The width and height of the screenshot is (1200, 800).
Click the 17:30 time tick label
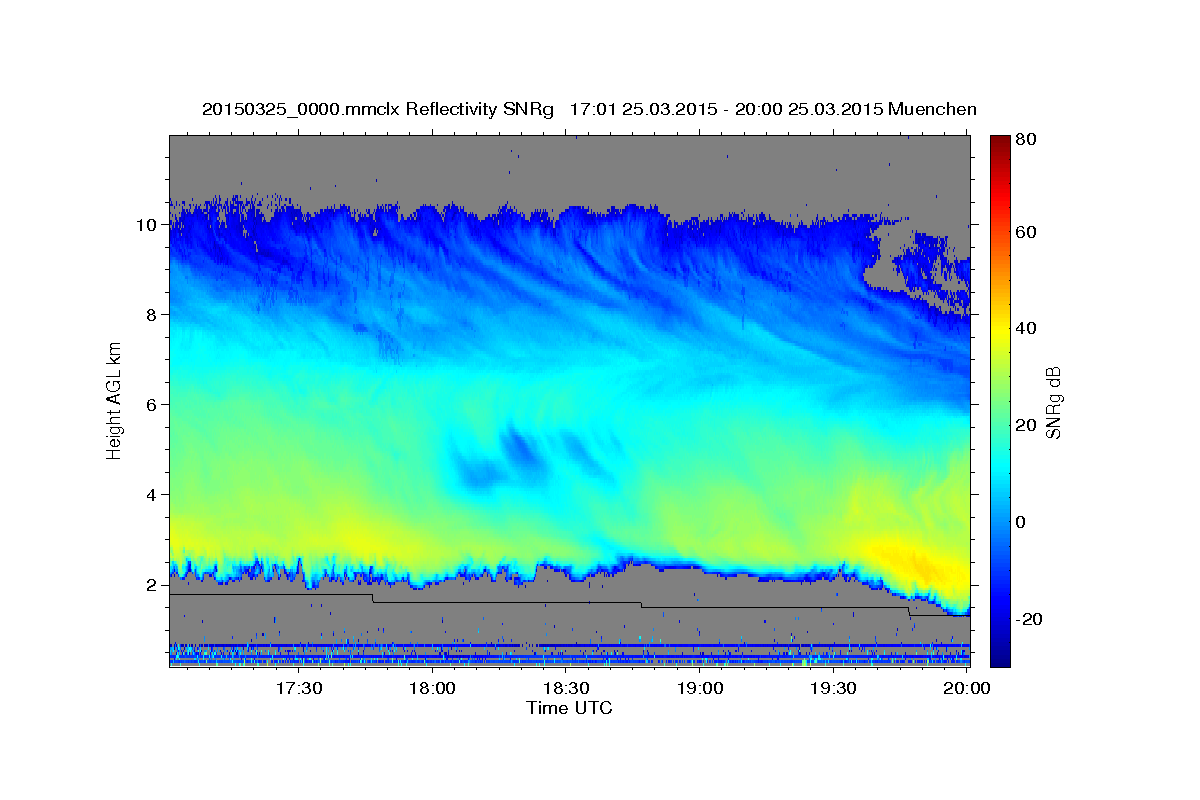[x=299, y=688]
